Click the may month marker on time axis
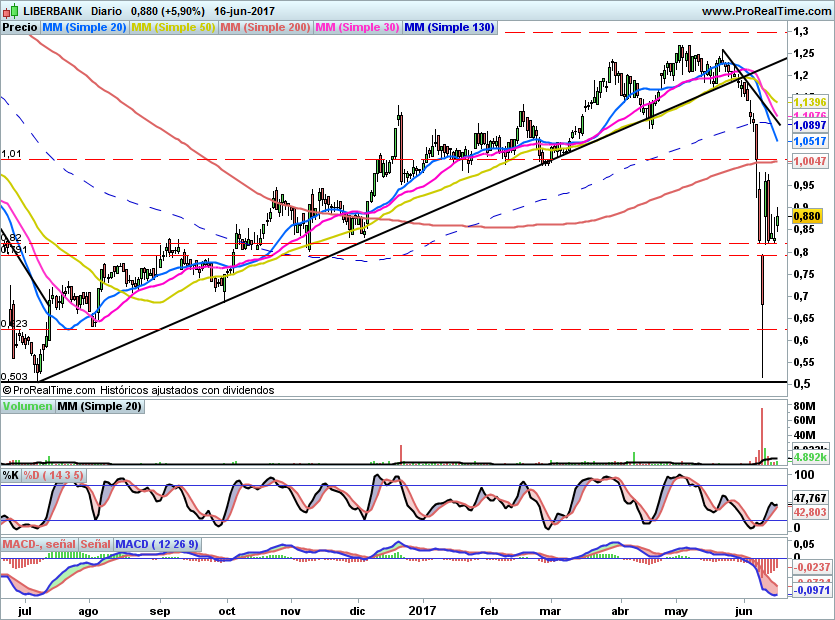835x620 pixels. tap(676, 611)
